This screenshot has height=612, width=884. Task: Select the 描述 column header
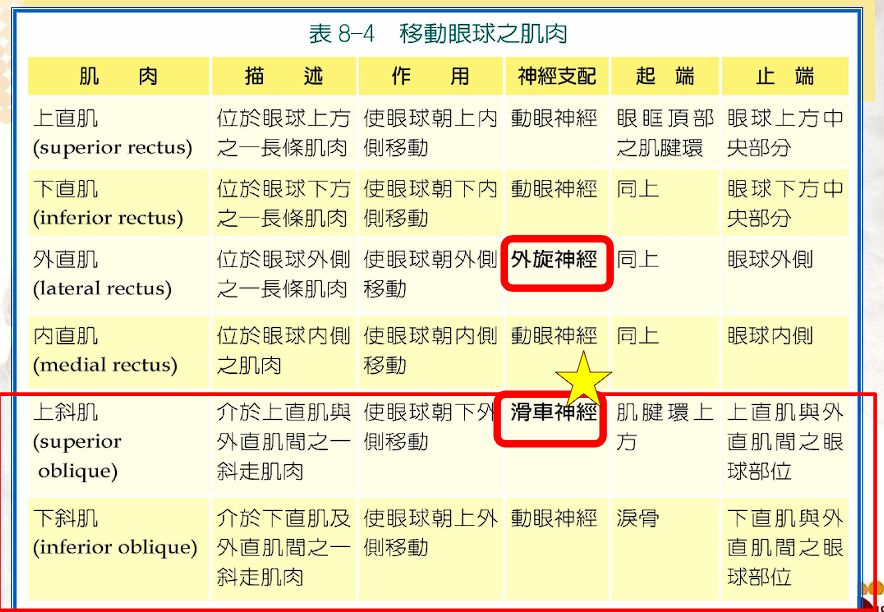(284, 76)
